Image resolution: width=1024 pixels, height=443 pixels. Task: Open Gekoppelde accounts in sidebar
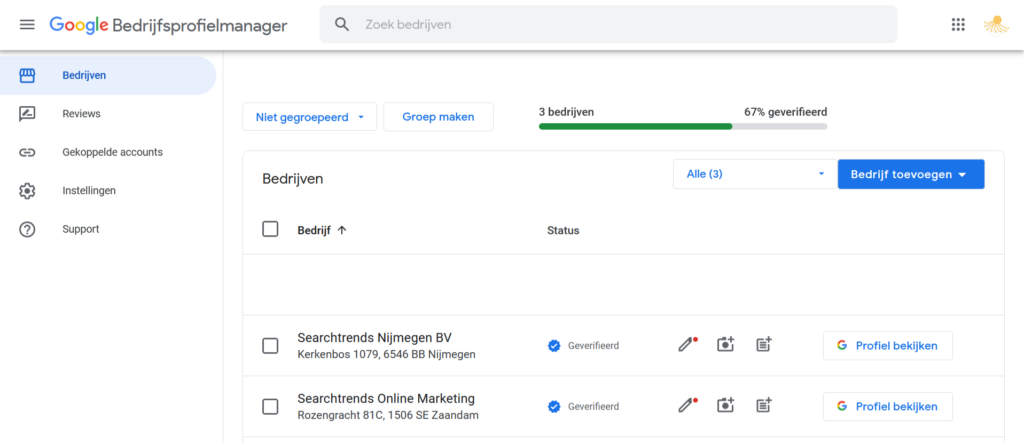(108, 152)
